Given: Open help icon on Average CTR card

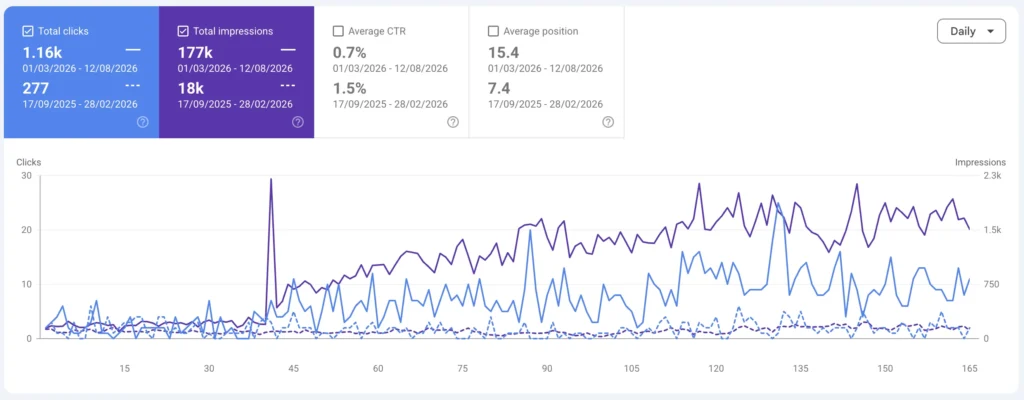Looking at the screenshot, I should pyautogui.click(x=453, y=122).
